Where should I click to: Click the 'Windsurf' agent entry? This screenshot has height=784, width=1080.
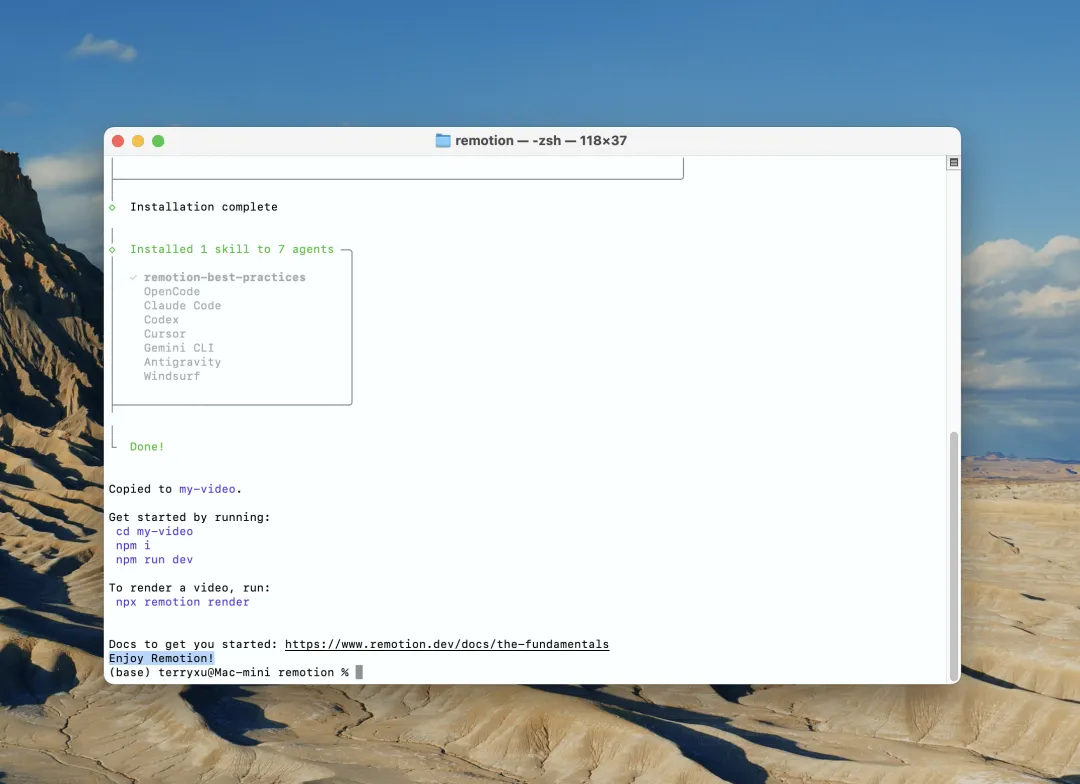point(172,376)
